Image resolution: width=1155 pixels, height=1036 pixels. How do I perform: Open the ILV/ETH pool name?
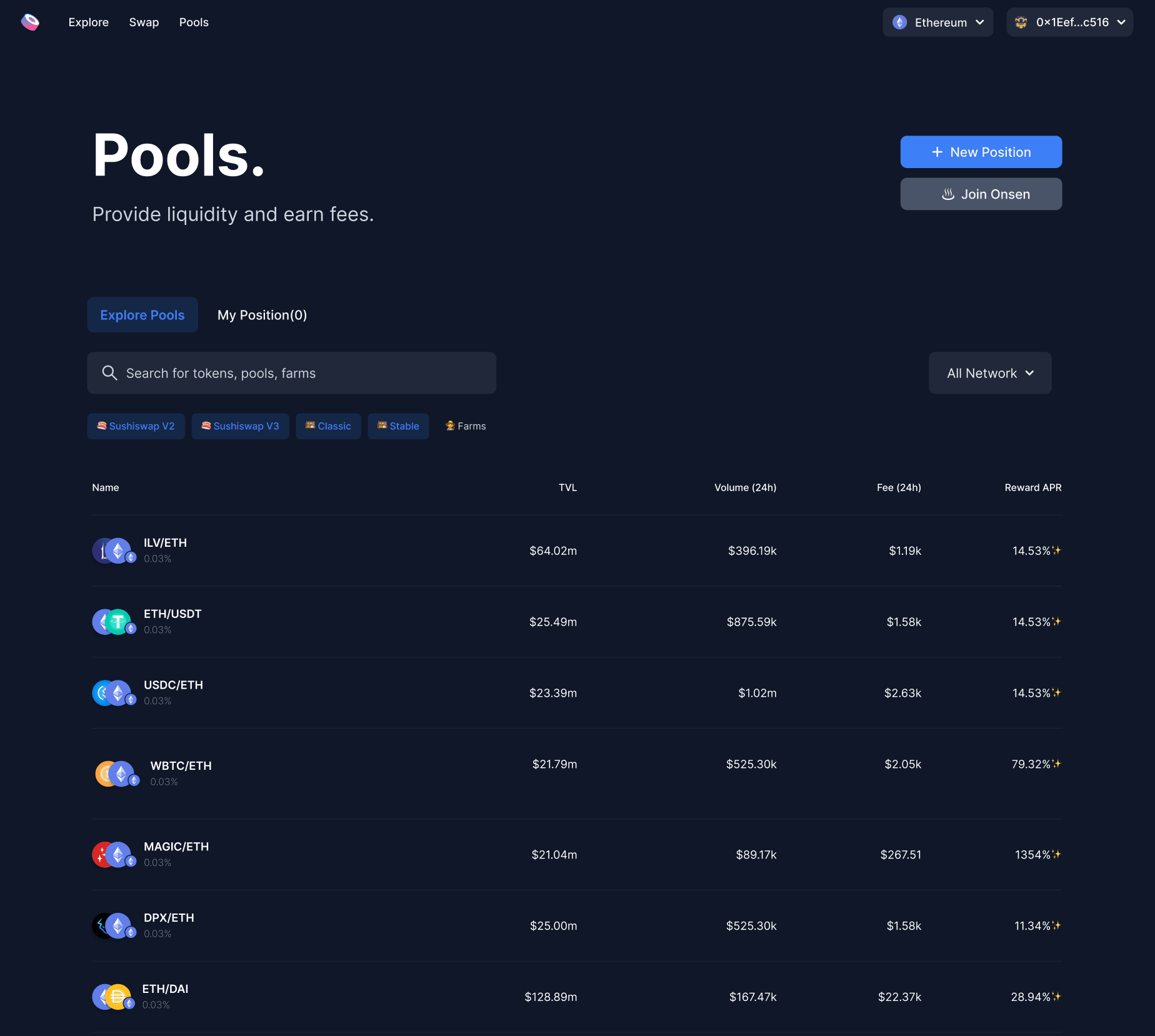click(x=165, y=543)
